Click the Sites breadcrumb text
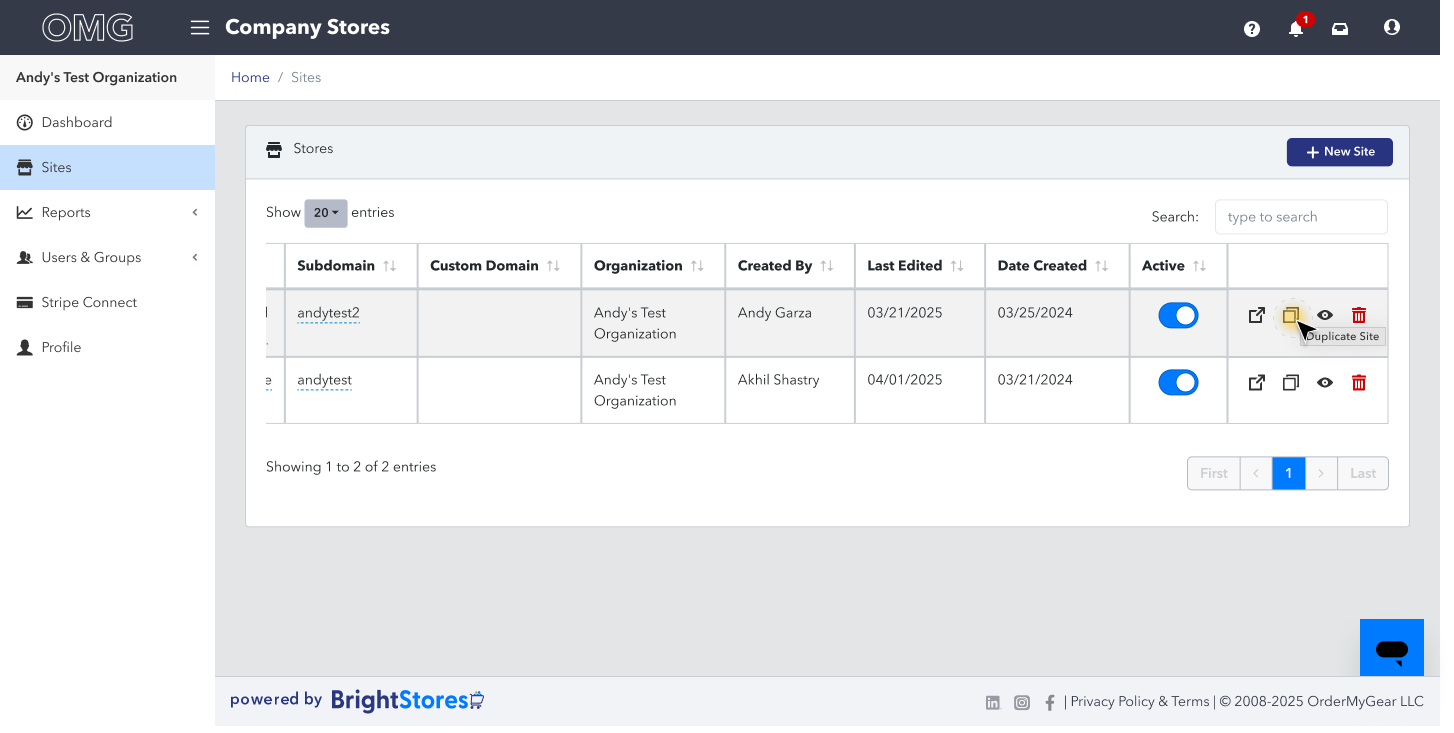1454x733 pixels. tap(306, 77)
